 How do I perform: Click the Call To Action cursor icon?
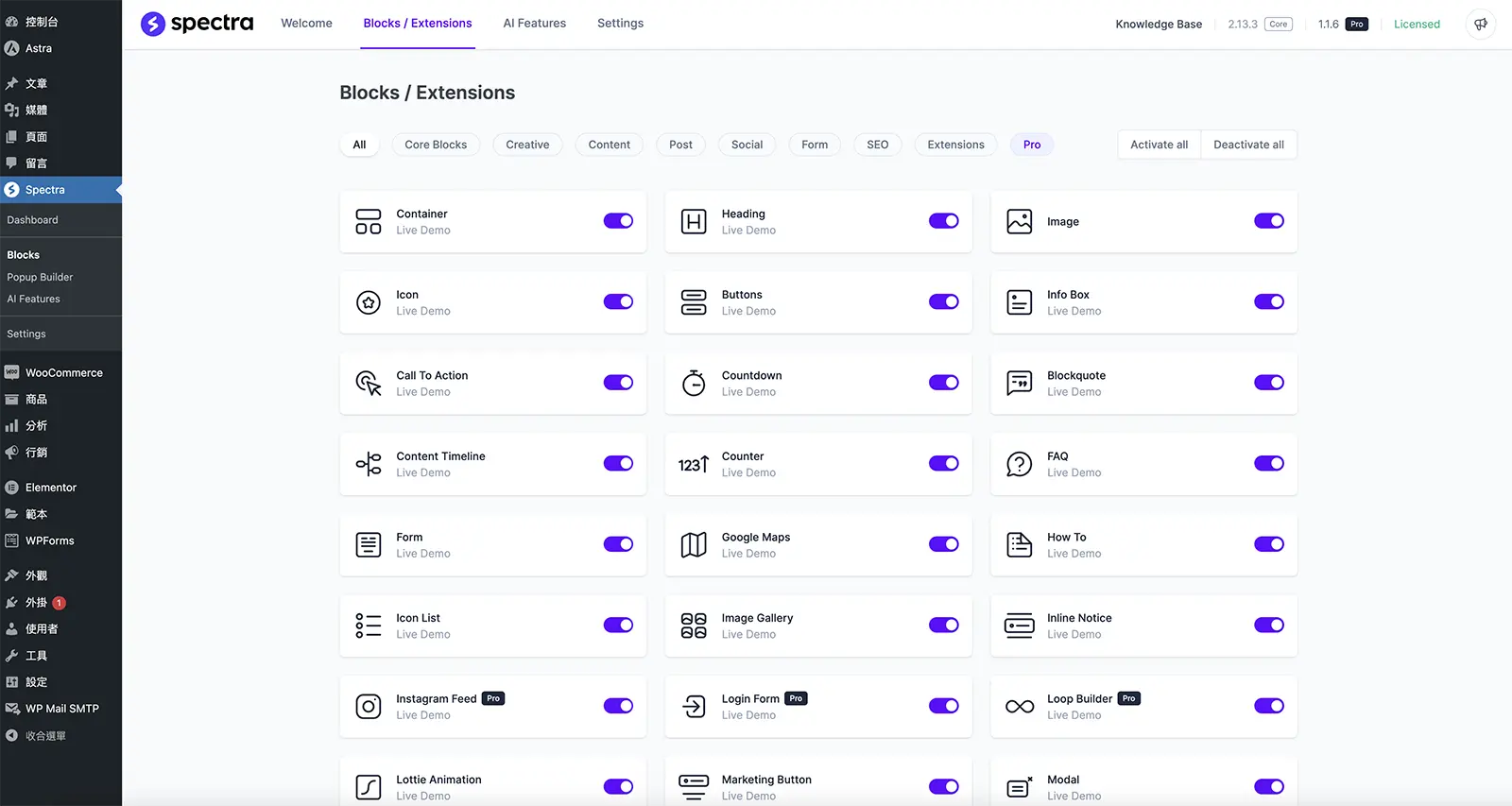click(369, 383)
